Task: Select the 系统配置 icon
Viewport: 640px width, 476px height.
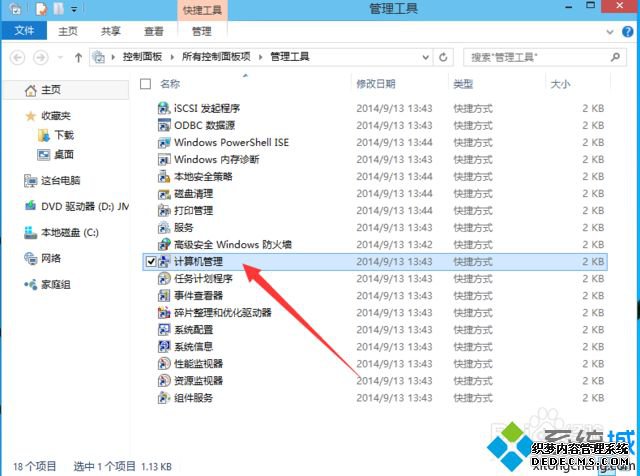Action: coord(164,329)
